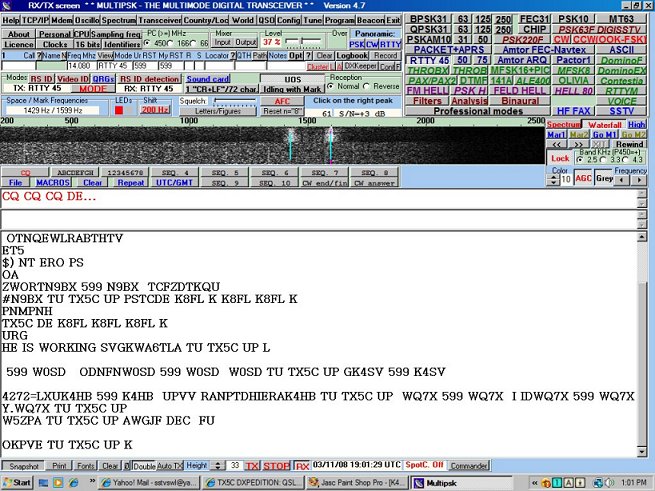Select Reverse reception radio button
This screenshot has width=655, height=491.
pos(366,86)
